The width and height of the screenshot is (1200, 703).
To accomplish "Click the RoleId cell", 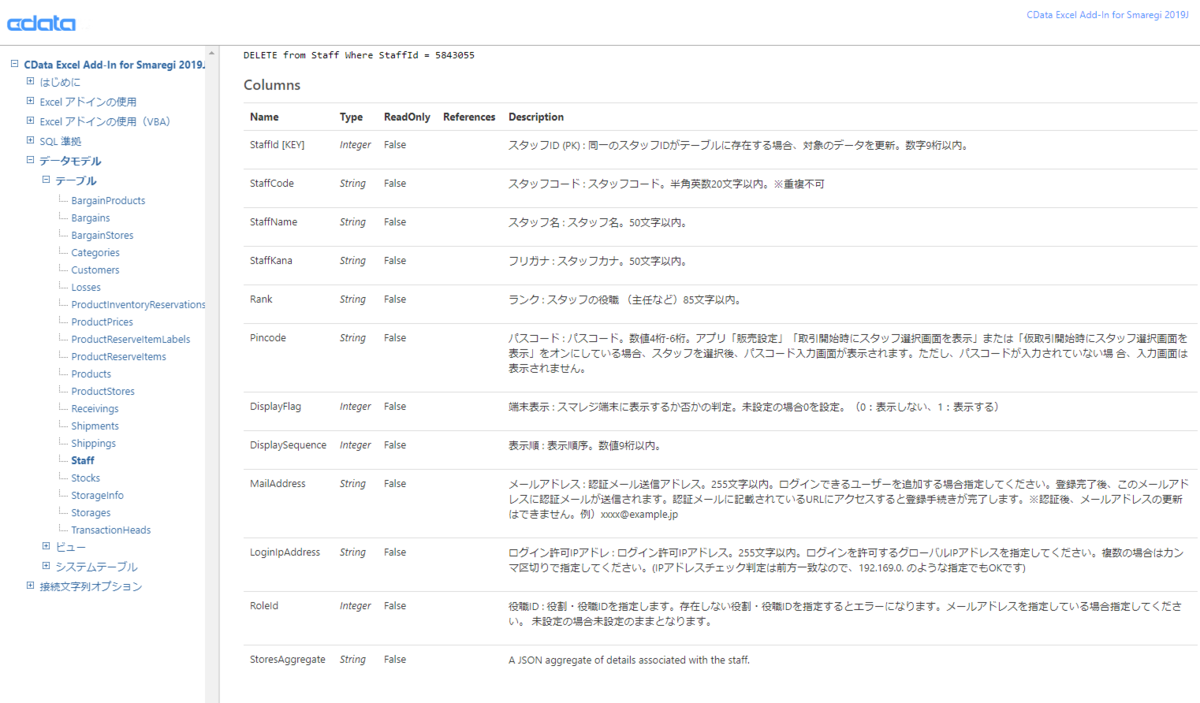I will [264, 606].
